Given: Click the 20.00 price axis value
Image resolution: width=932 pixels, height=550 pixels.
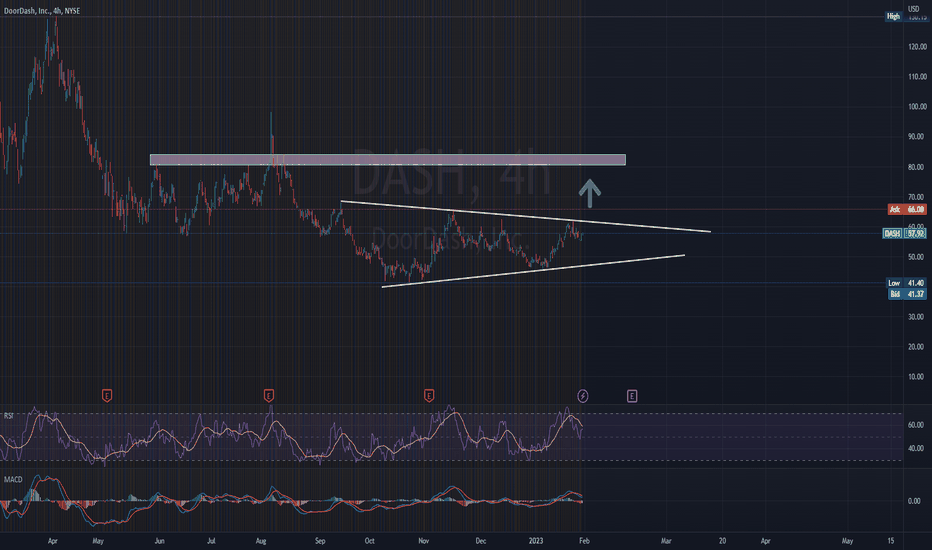Looking at the screenshot, I should [917, 347].
